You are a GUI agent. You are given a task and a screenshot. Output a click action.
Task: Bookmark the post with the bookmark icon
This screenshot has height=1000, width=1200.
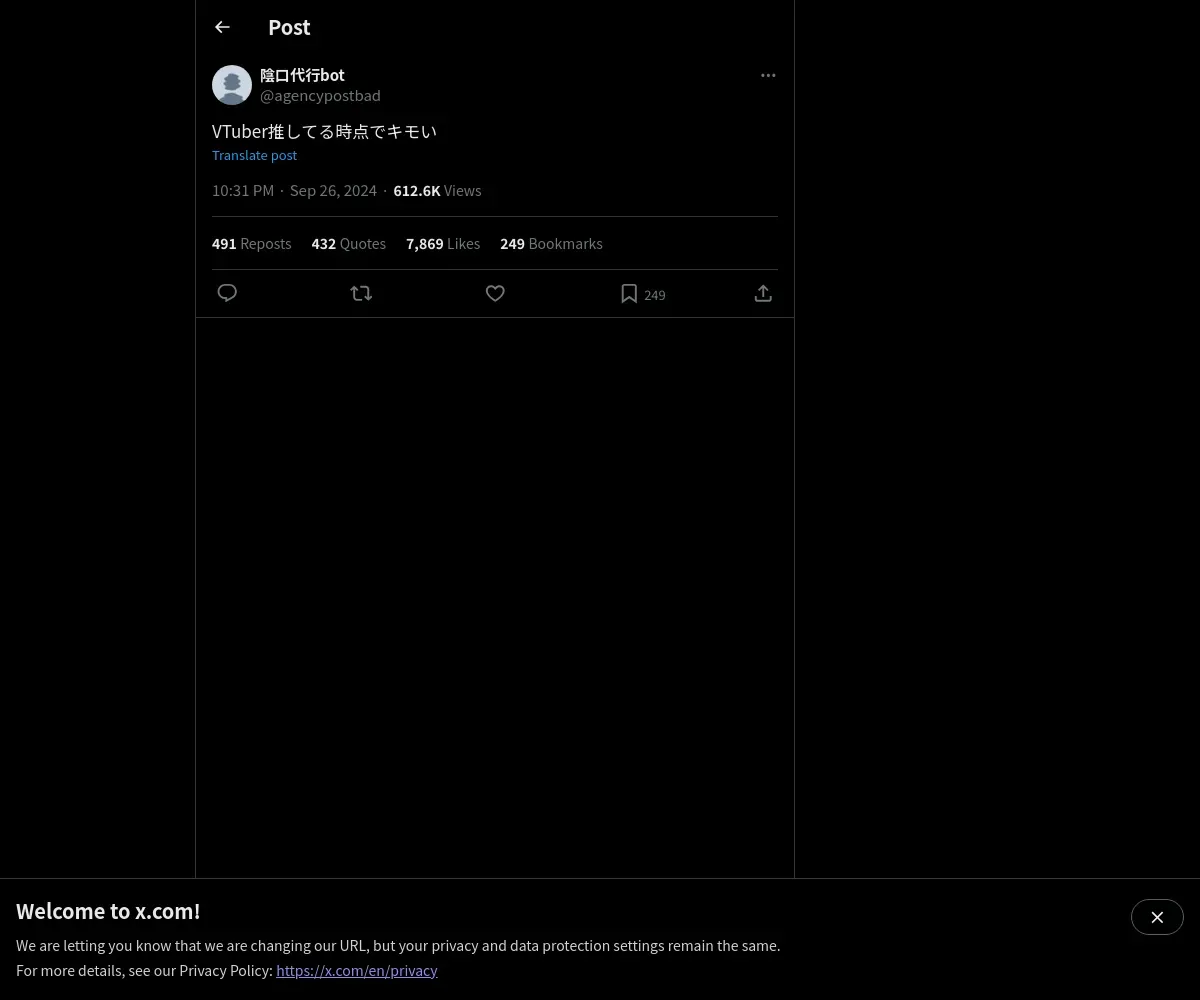pos(629,293)
